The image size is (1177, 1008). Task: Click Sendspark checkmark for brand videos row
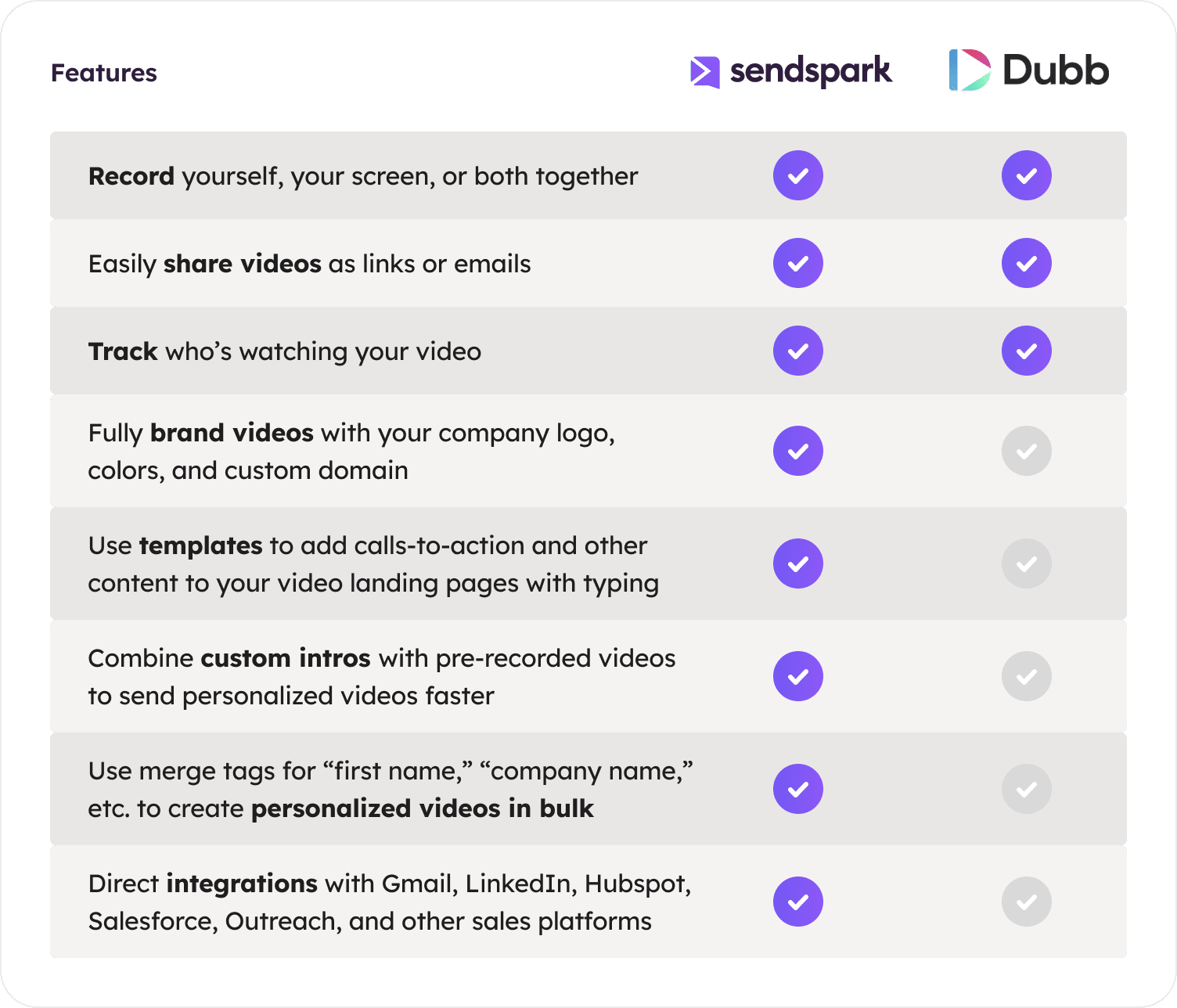pos(798,451)
